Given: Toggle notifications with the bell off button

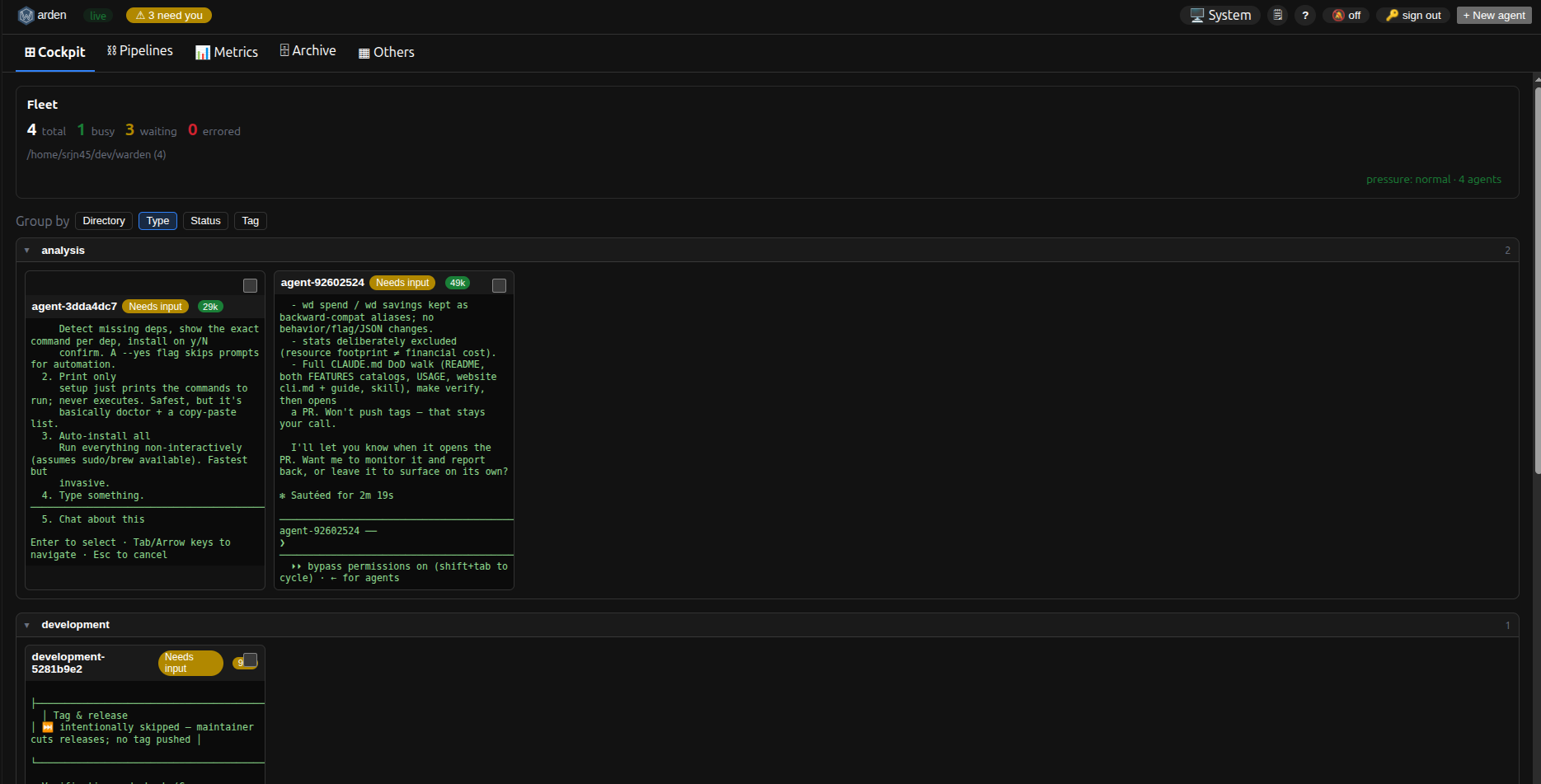Looking at the screenshot, I should click(x=1346, y=15).
